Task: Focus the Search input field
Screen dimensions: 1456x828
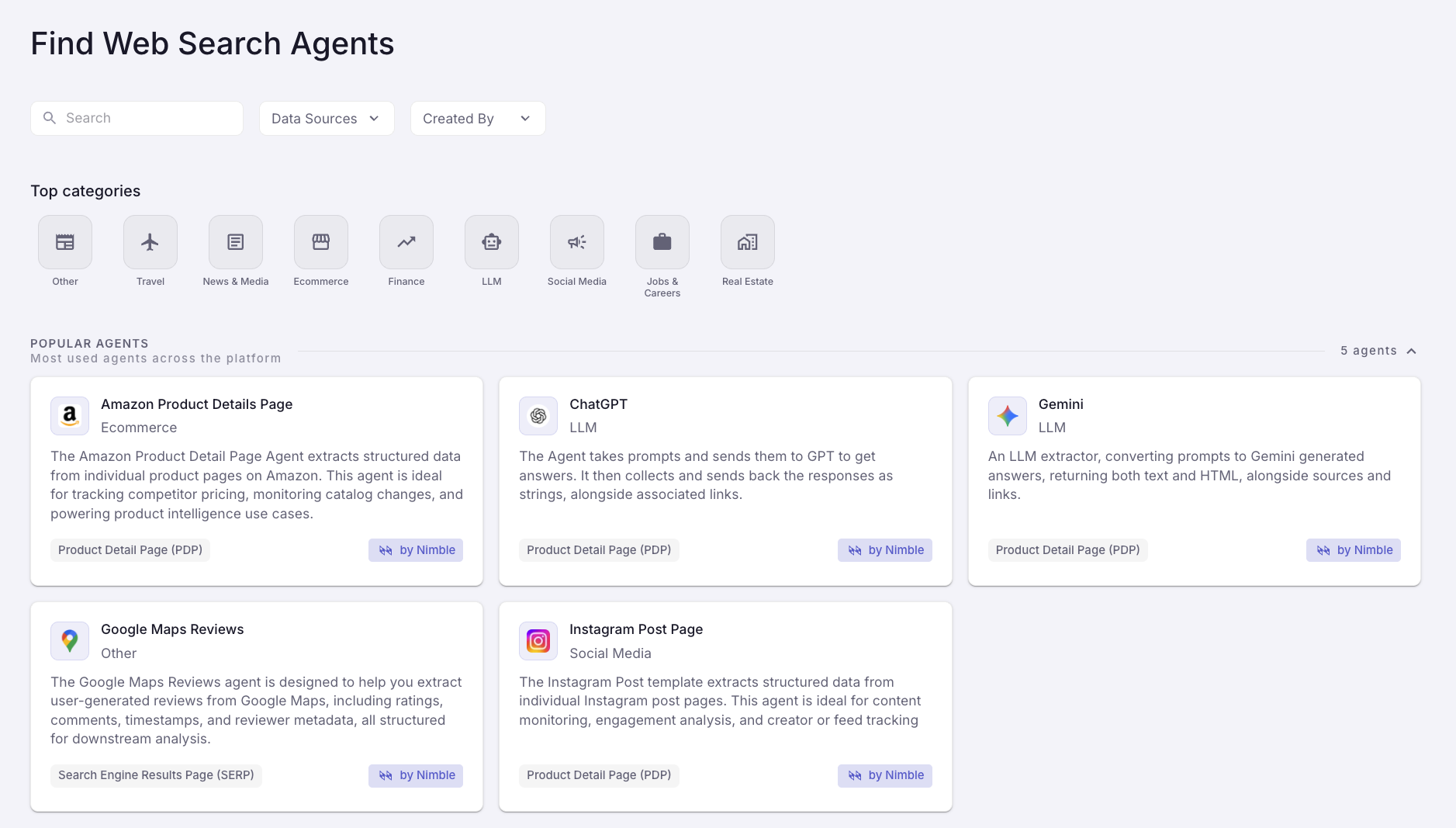Action: 137,118
